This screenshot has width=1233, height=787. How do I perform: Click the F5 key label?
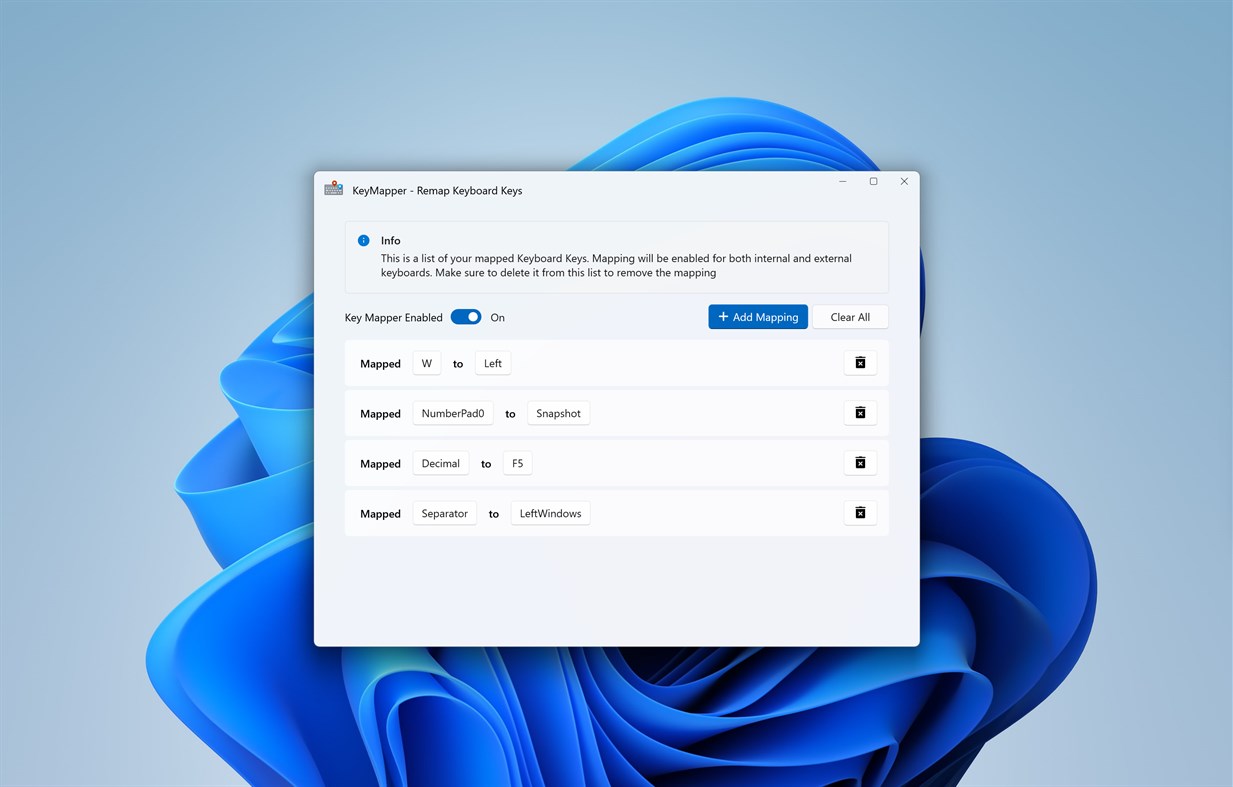pos(517,463)
